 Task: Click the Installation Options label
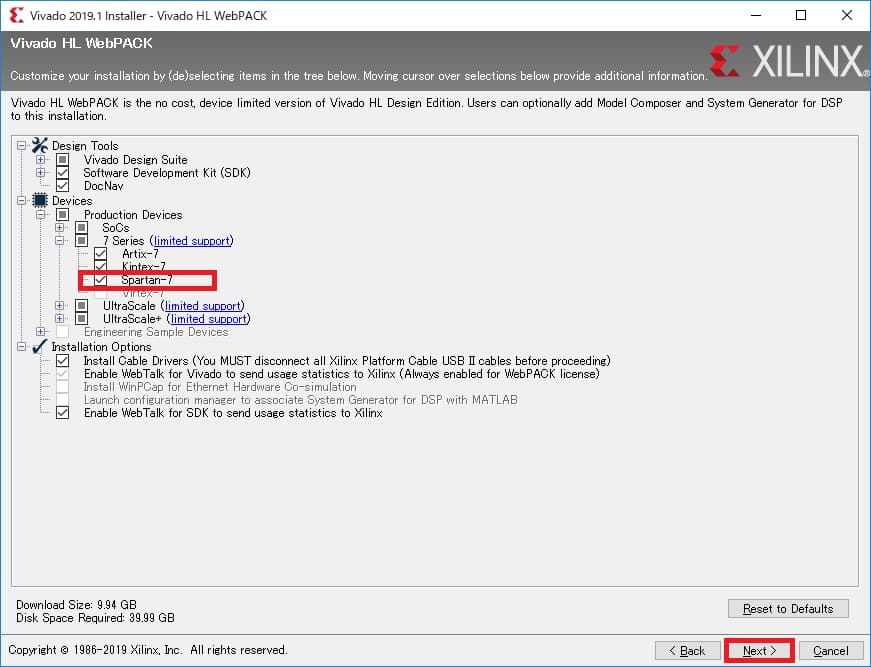click(x=102, y=347)
